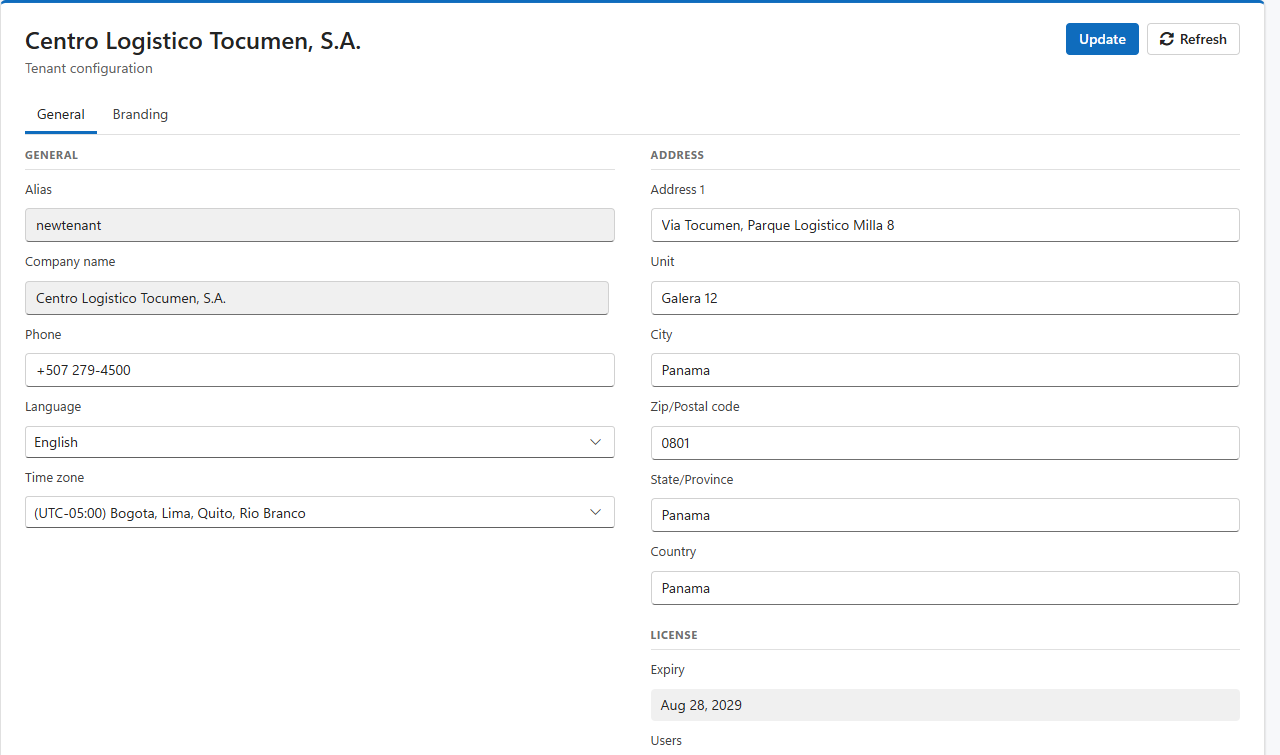The height and width of the screenshot is (755, 1280).
Task: Click the LICENSE section heading
Action: [674, 635]
